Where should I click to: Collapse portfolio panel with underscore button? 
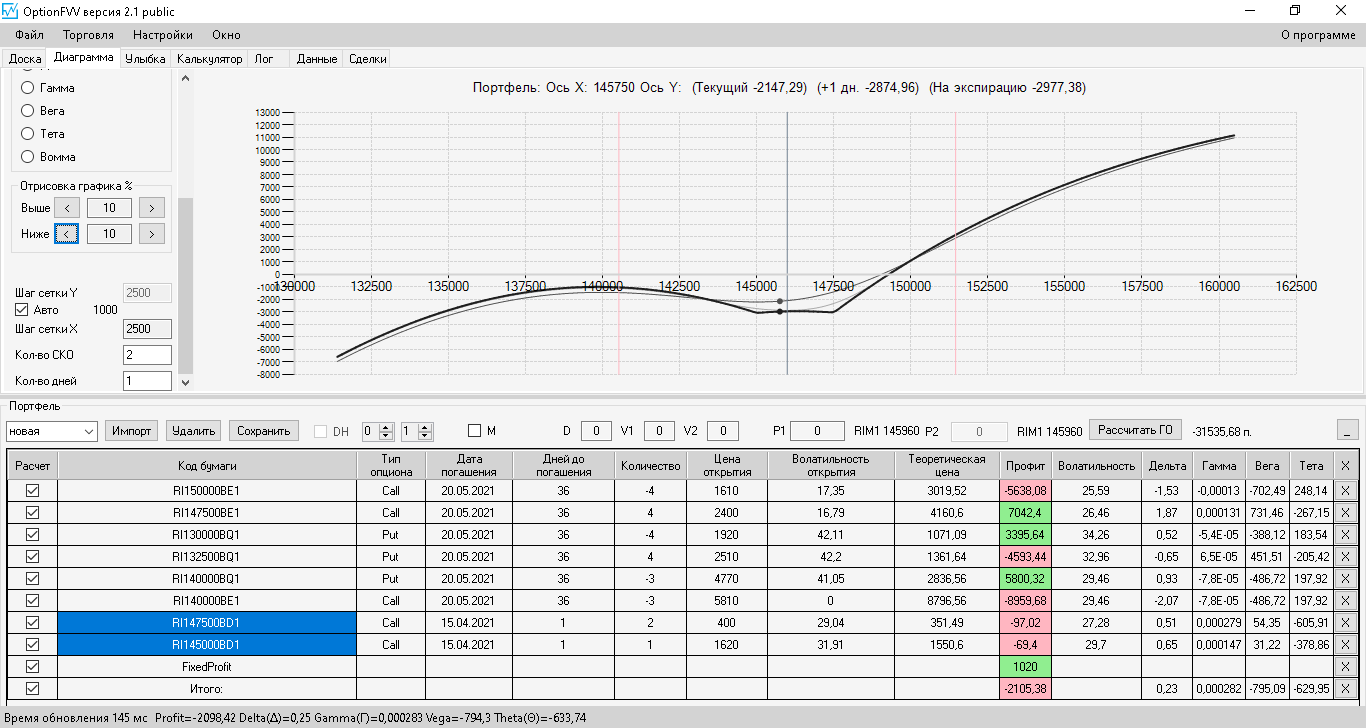1348,430
